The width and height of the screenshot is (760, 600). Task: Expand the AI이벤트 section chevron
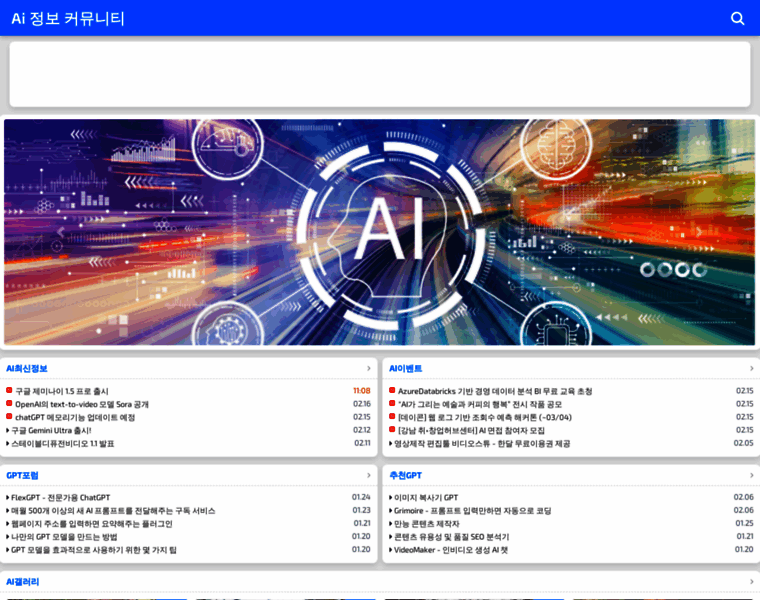tap(751, 368)
